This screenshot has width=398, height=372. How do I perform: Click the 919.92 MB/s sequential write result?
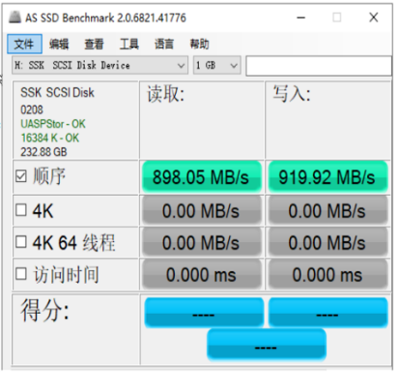[328, 177]
